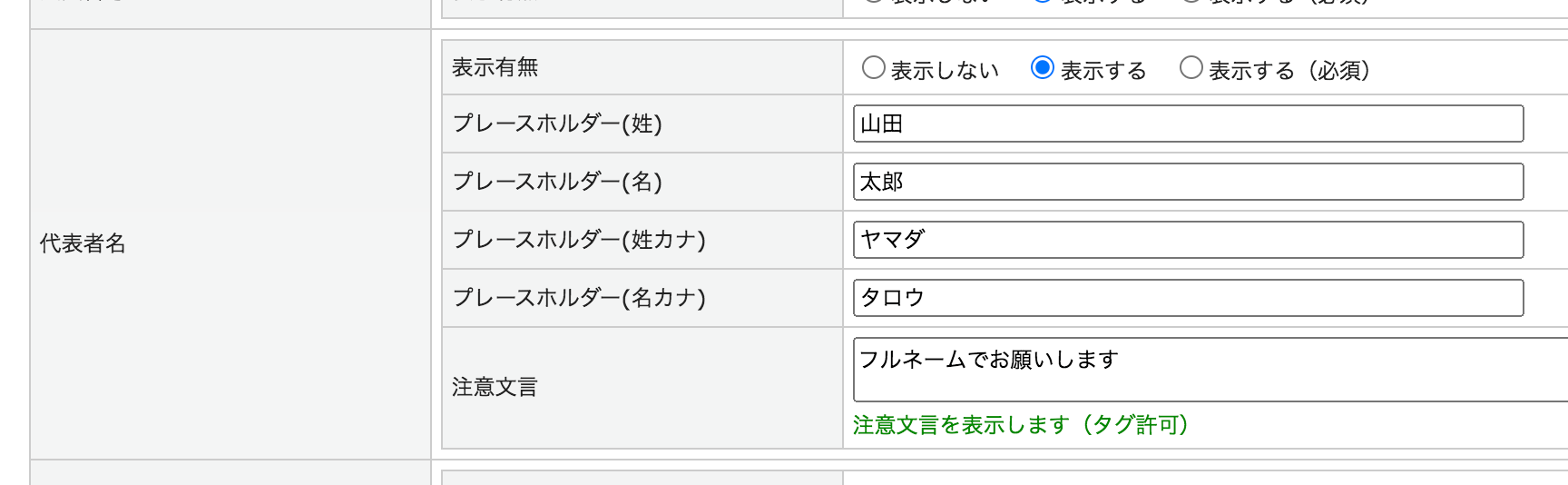The width and height of the screenshot is (1568, 485).
Task: Click the 注意文言 row label
Action: pyautogui.click(x=495, y=388)
